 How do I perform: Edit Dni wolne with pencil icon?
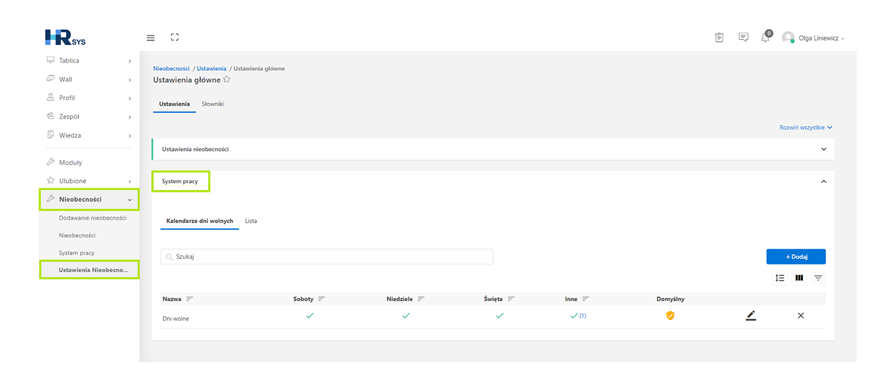pos(751,316)
